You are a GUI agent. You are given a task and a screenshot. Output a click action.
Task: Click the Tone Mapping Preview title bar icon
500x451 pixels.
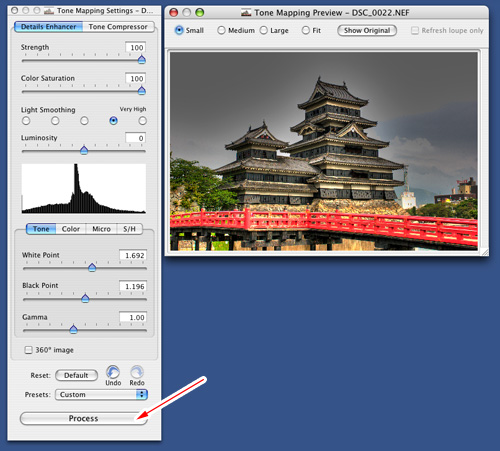(x=246, y=13)
